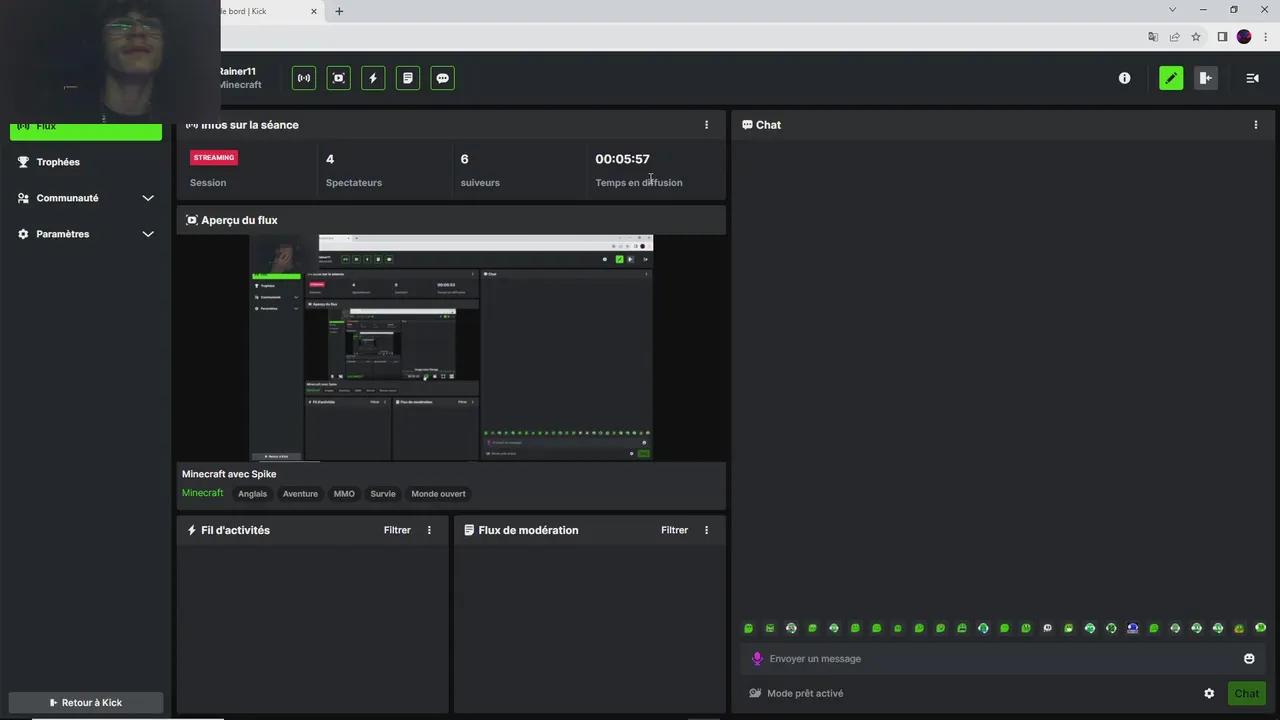Screen dimensions: 1280x720
Task: Open the Minecraft category link
Action: (203, 493)
